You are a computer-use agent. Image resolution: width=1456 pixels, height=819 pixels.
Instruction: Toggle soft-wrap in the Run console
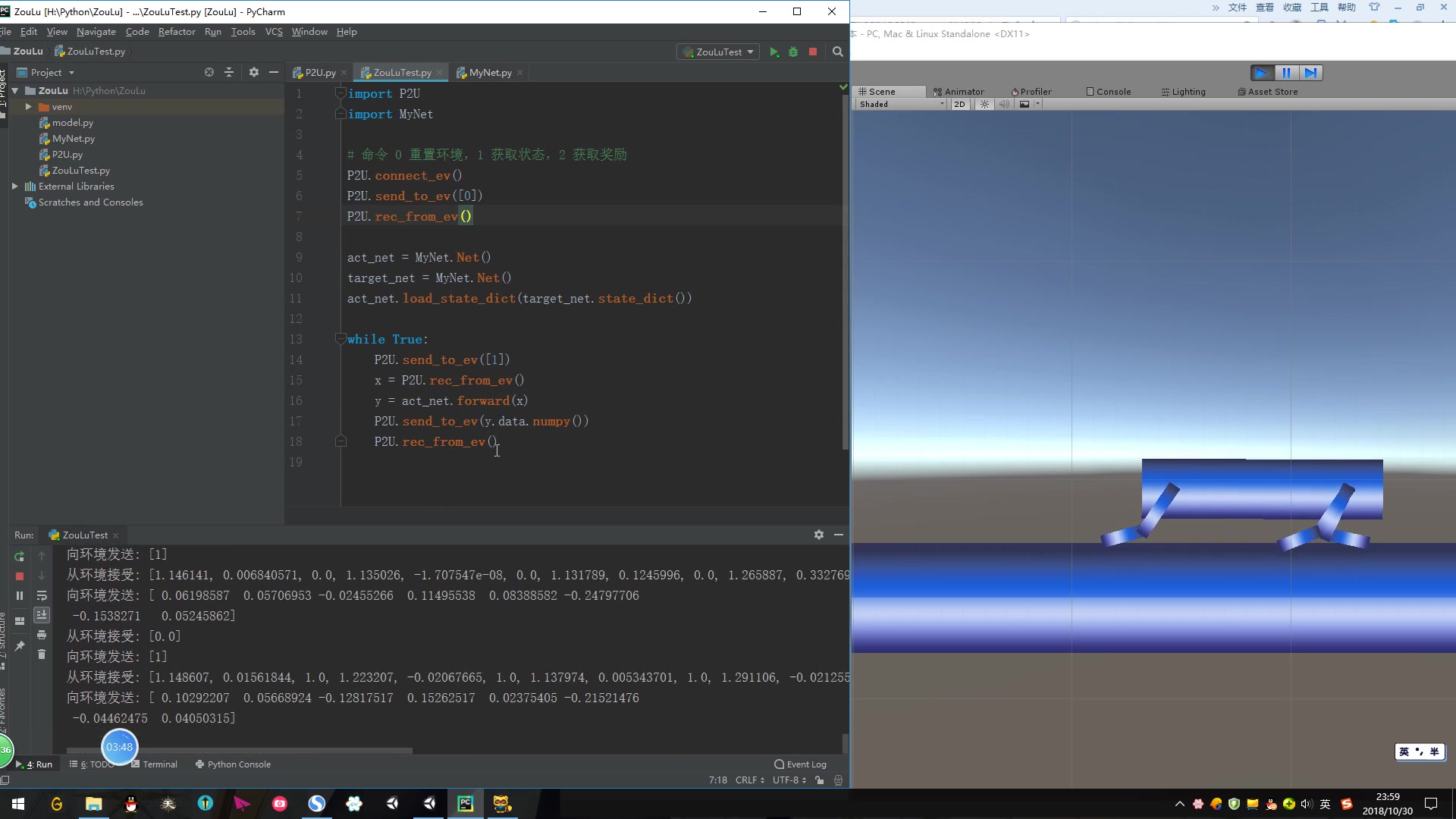pos(42,595)
